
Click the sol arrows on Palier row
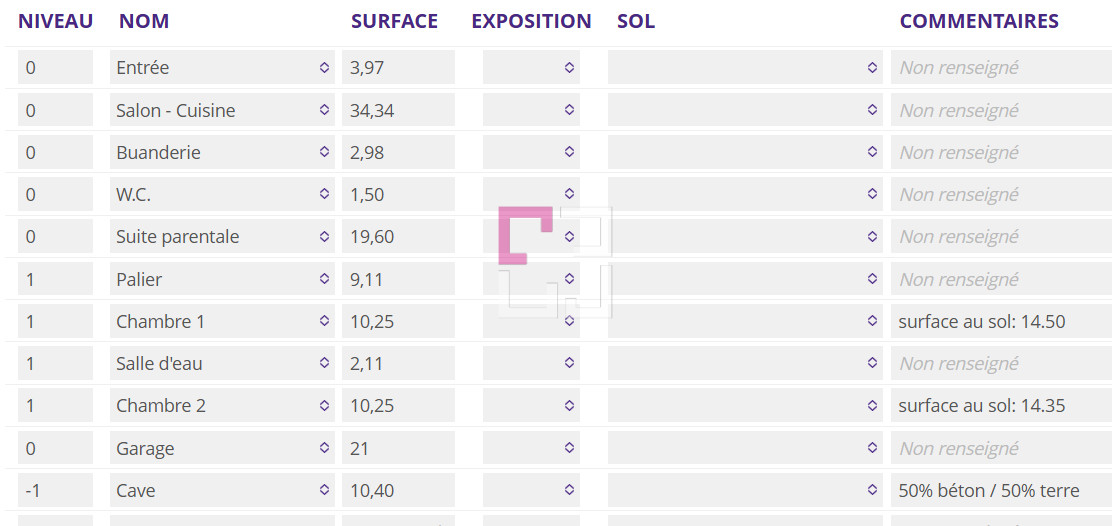872,279
